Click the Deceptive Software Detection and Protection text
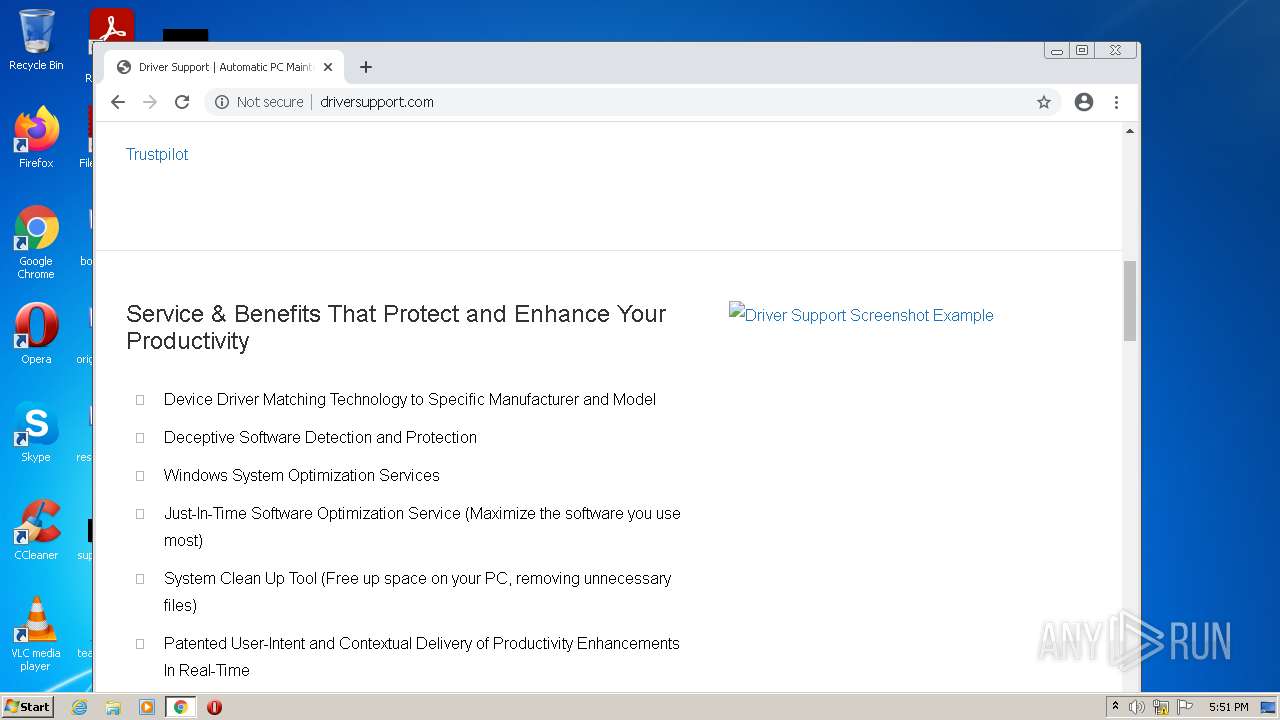Screen dimensions: 1280x720 pyautogui.click(x=320, y=437)
